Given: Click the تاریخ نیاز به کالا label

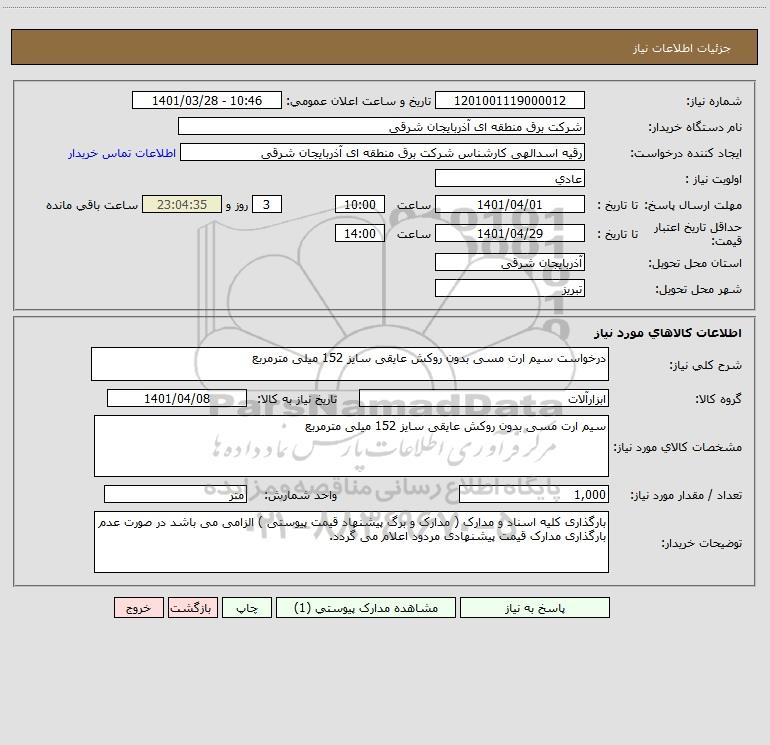Looking at the screenshot, I should (x=298, y=399).
